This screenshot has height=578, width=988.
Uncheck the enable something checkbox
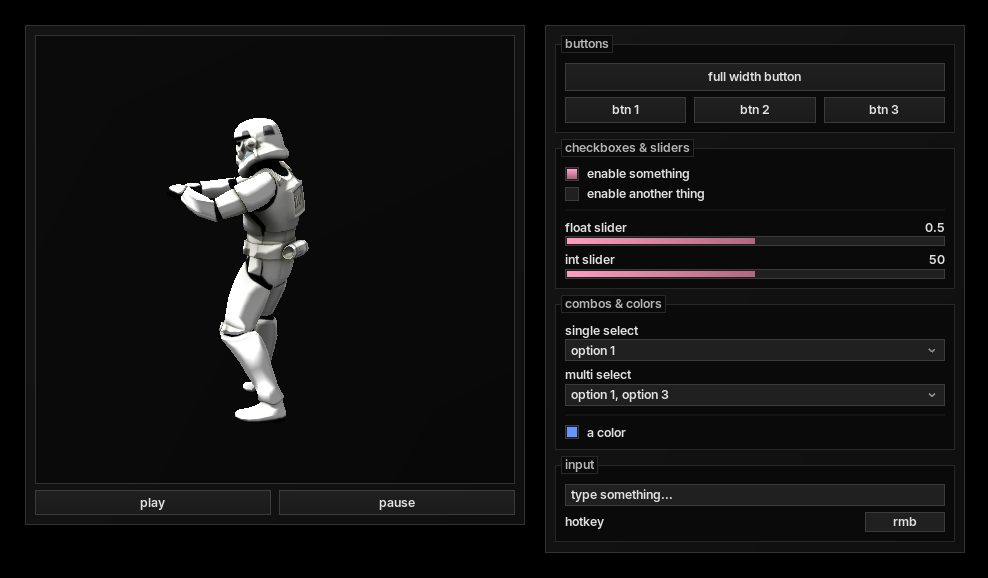click(572, 174)
